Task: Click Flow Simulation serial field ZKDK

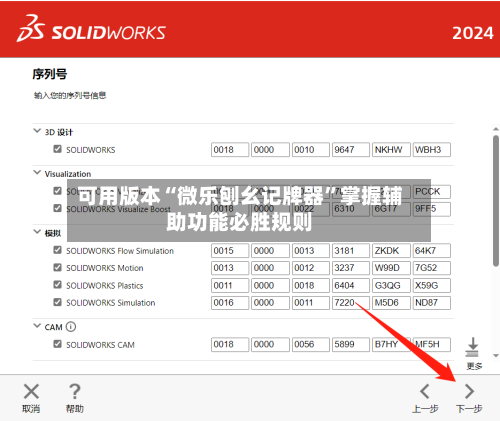Action: click(x=391, y=251)
